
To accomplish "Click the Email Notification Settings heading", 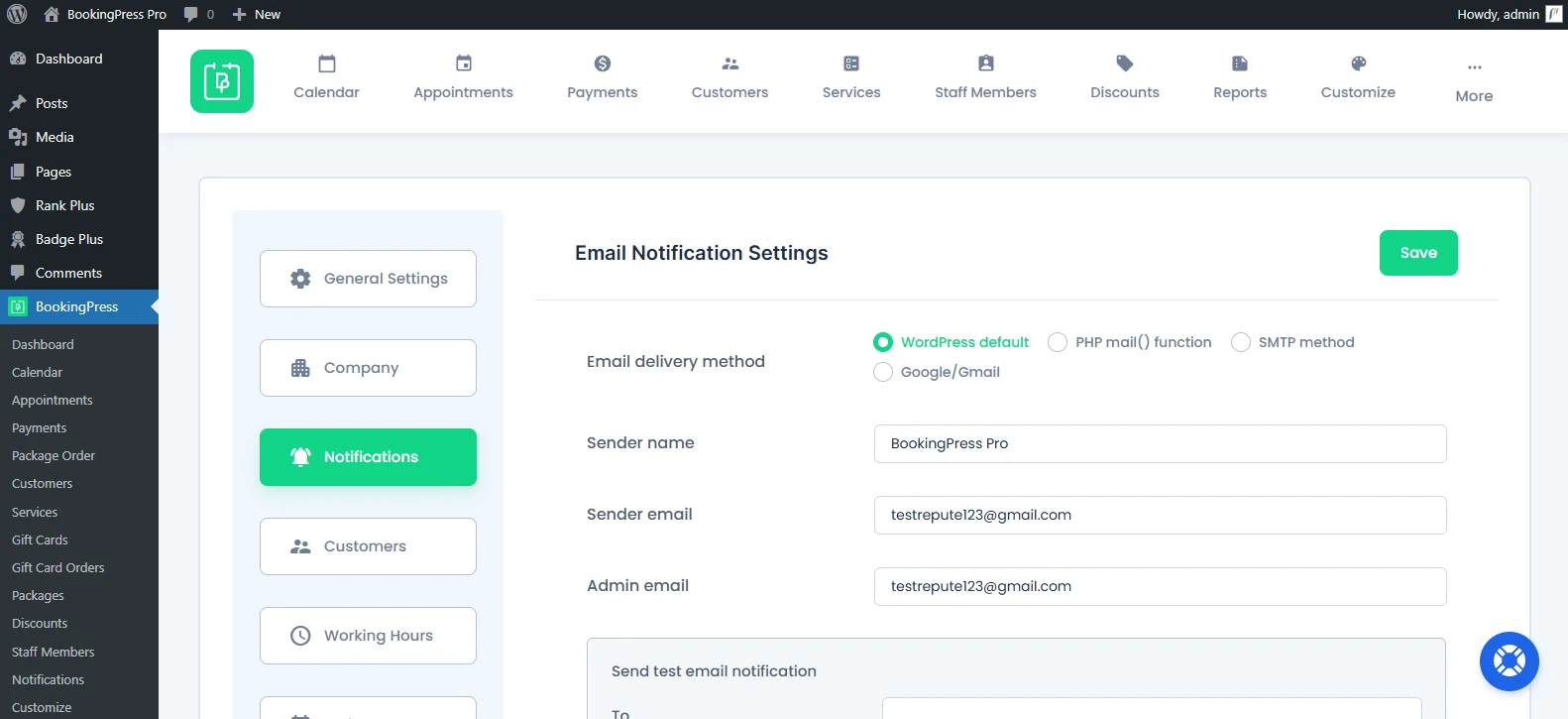I will (x=702, y=253).
